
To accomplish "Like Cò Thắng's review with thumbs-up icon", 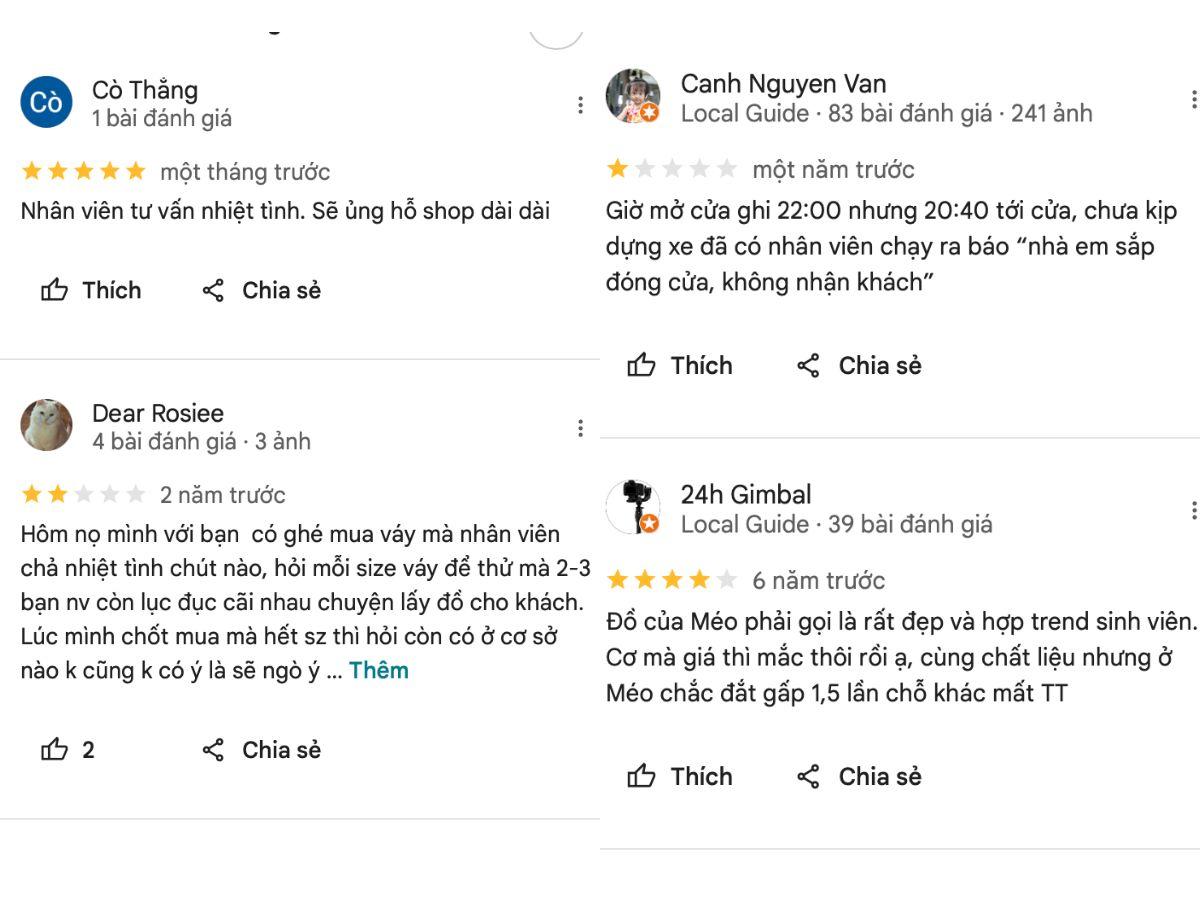I will point(54,291).
